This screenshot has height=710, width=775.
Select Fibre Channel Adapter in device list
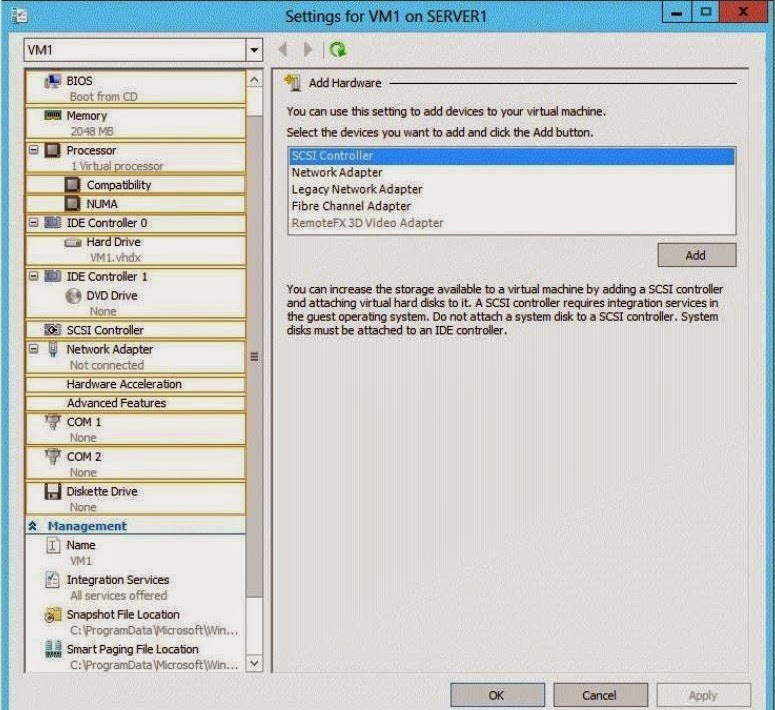512,206
